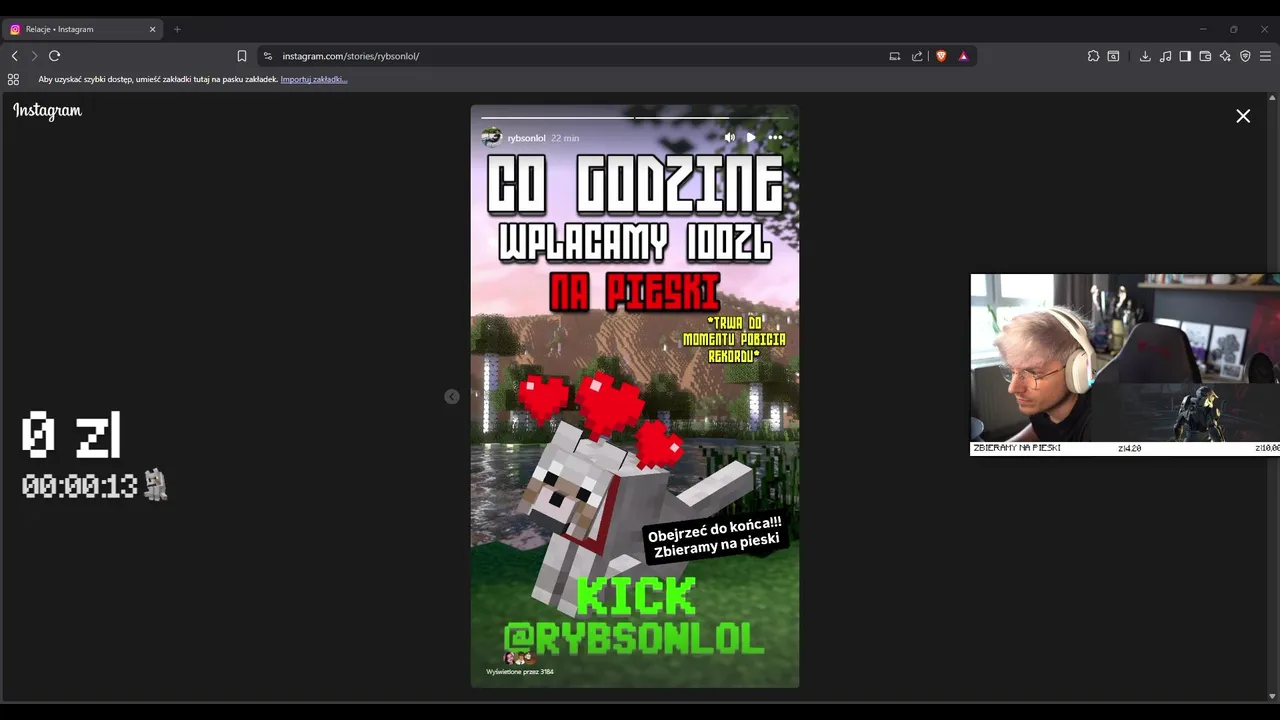Click the 'ZBIERAMY NA PIESKI' ticker text
Screen dimensions: 1280x720
pyautogui.click(x=1017, y=448)
